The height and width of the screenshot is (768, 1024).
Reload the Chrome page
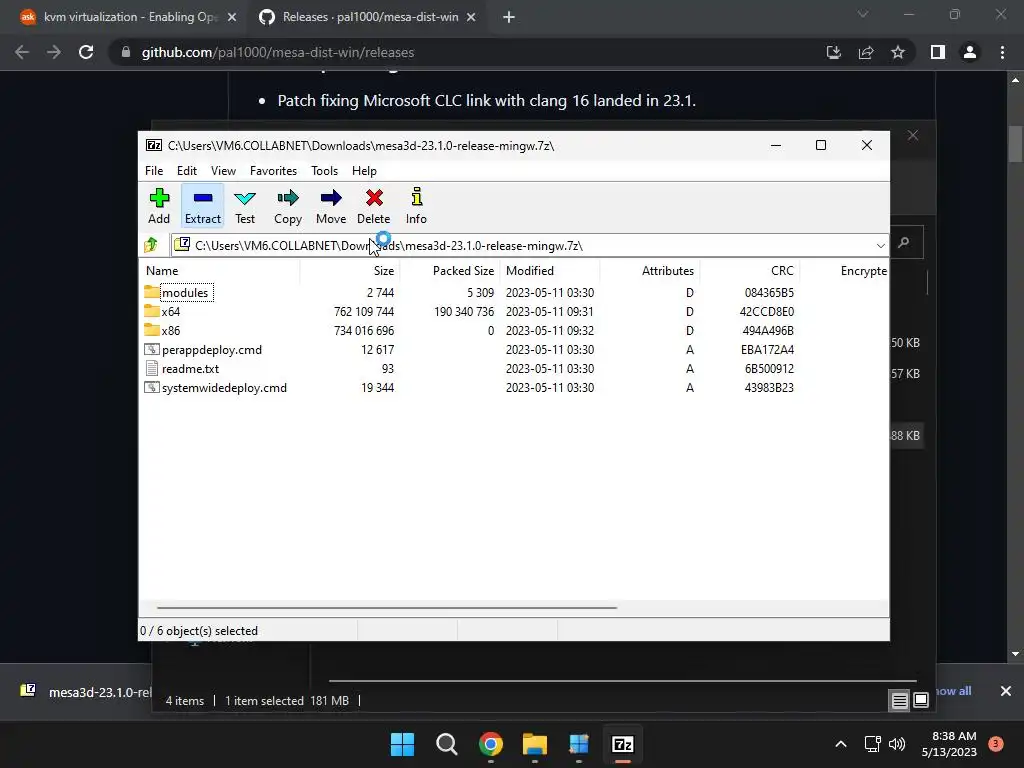[86, 52]
